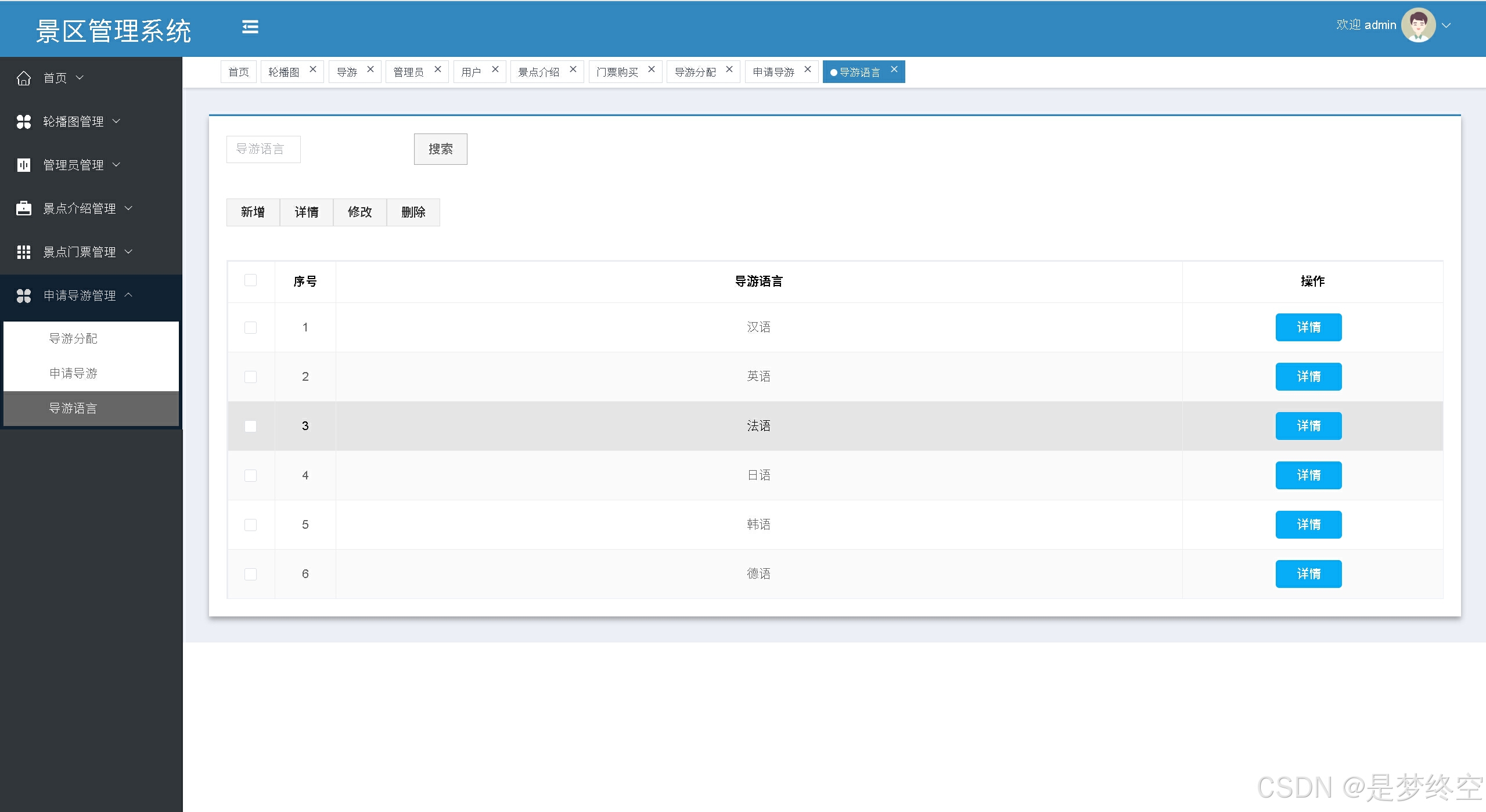Image resolution: width=1486 pixels, height=812 pixels.
Task: Click the 搜索 button
Action: click(x=440, y=149)
